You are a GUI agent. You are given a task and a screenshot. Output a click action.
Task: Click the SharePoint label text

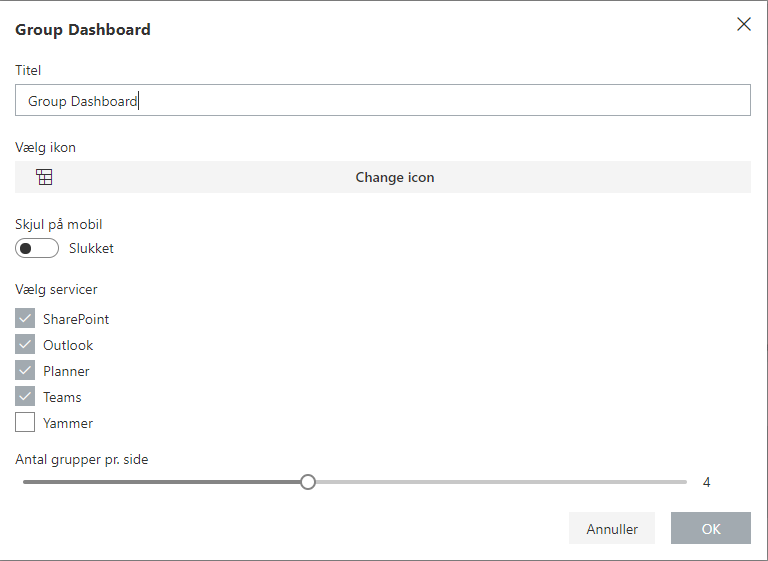pyautogui.click(x=76, y=319)
